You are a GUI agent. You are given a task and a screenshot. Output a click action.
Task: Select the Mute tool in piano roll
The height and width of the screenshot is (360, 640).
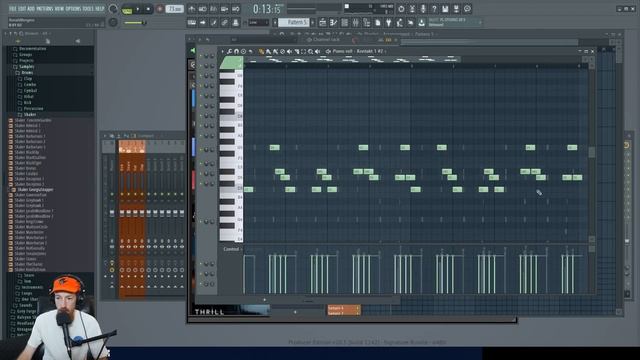tap(289, 51)
